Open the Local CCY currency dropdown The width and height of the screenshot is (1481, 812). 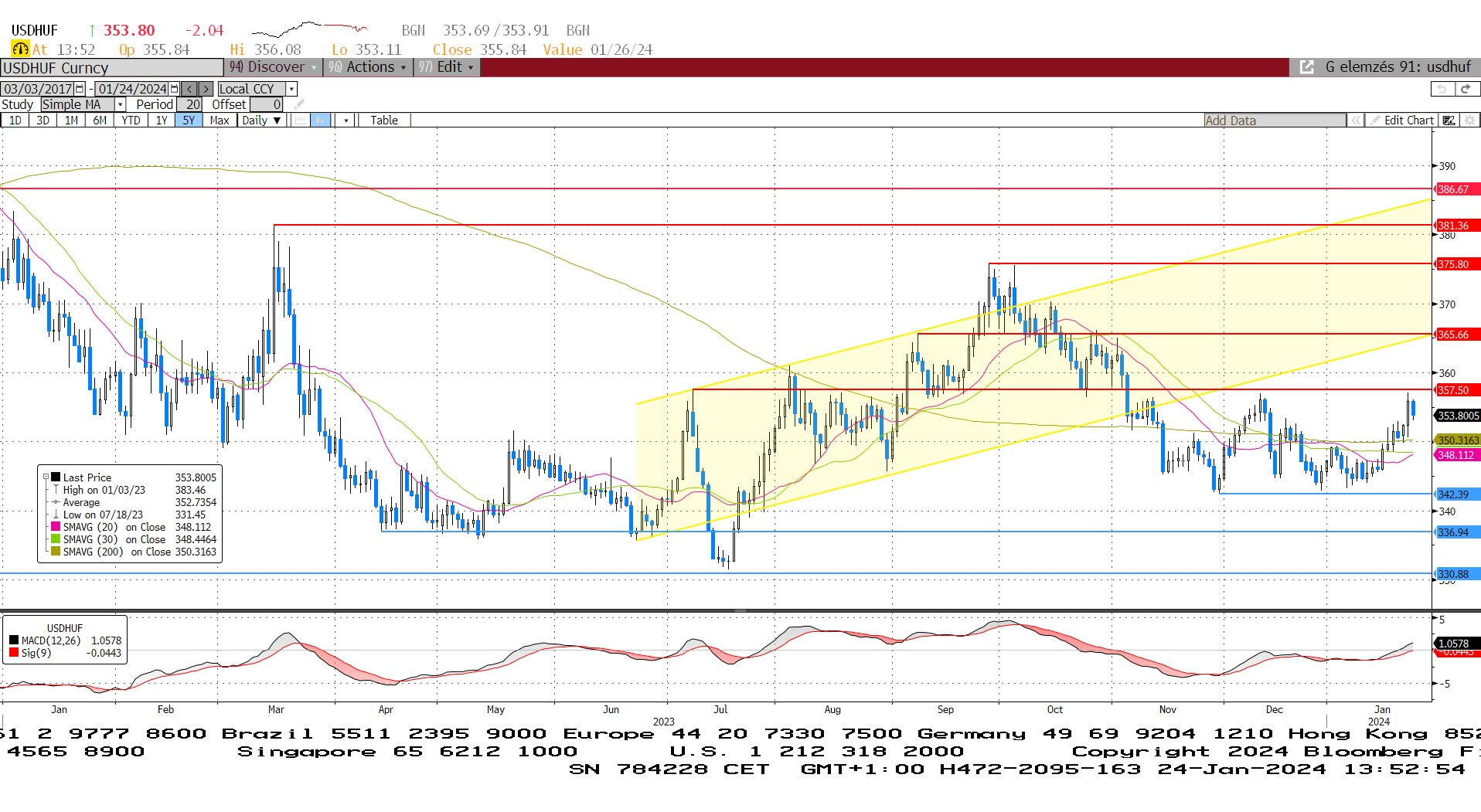tap(291, 89)
